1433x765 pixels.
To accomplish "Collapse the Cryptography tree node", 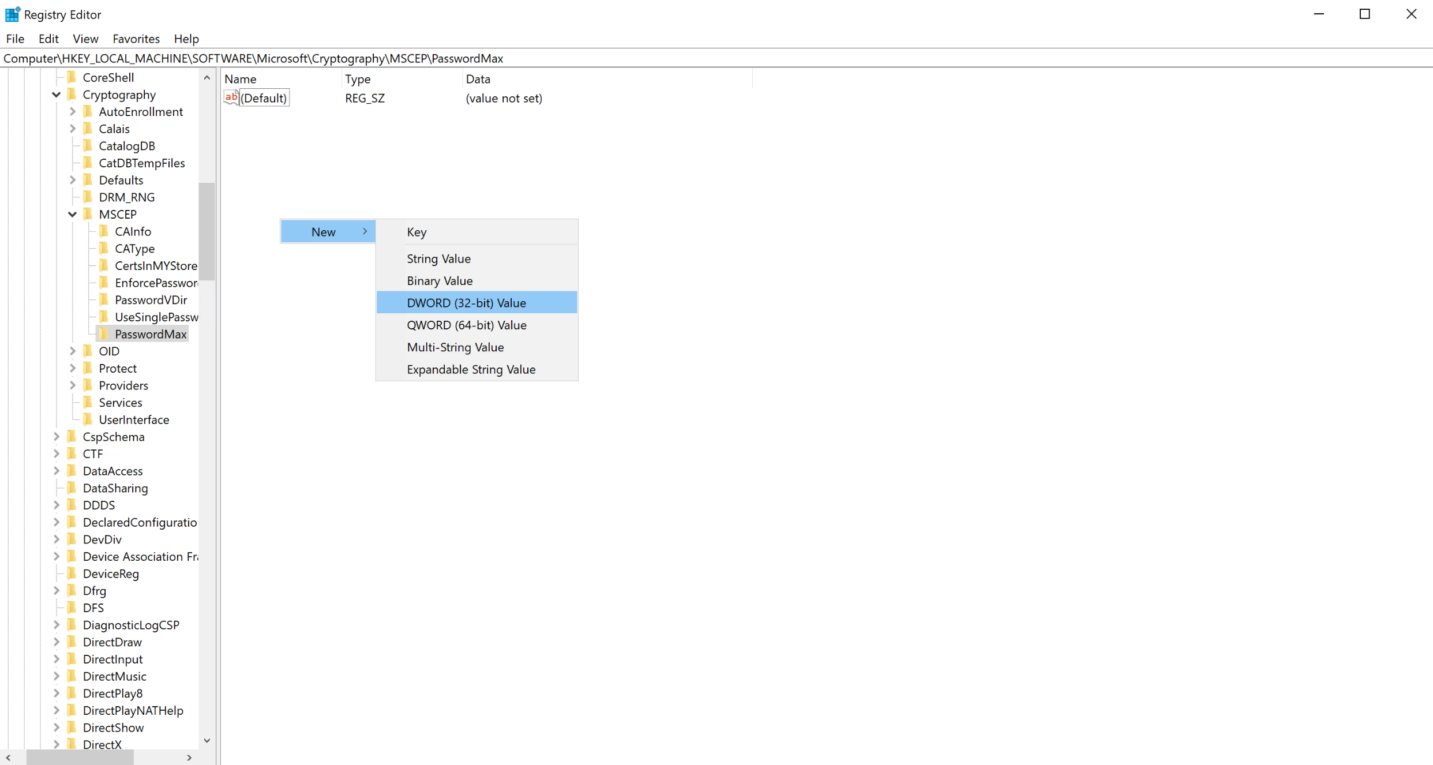I will point(57,94).
